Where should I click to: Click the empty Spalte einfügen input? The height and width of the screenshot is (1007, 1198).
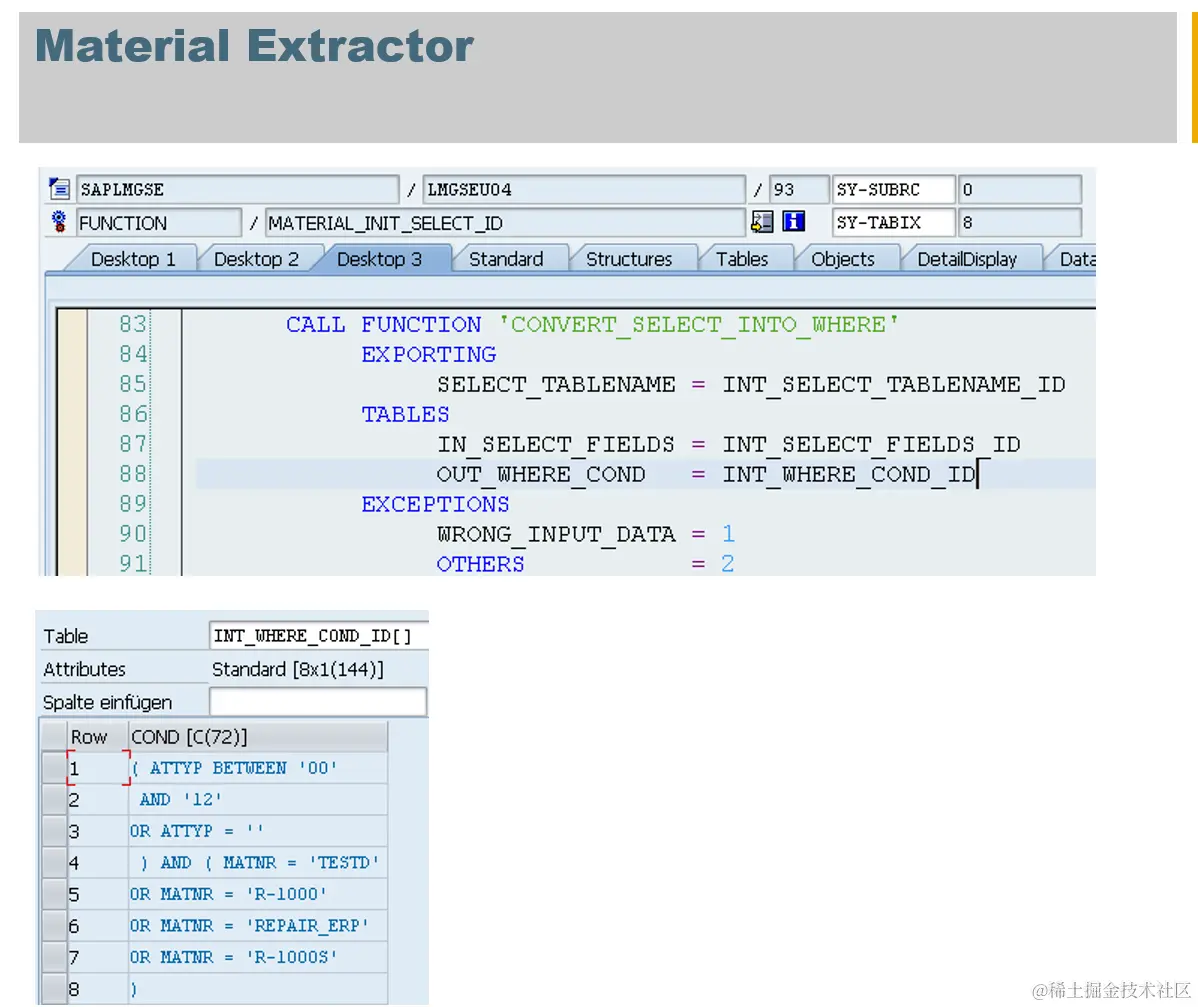click(318, 701)
